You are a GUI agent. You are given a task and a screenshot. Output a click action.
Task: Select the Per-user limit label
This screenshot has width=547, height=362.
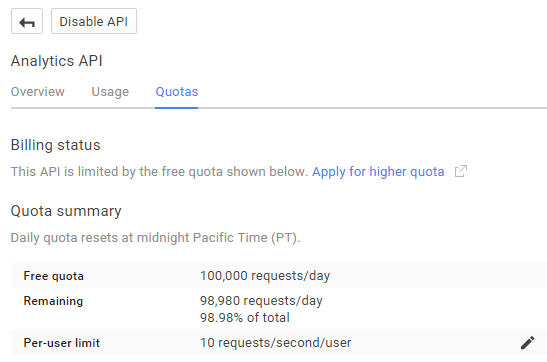[x=62, y=343]
